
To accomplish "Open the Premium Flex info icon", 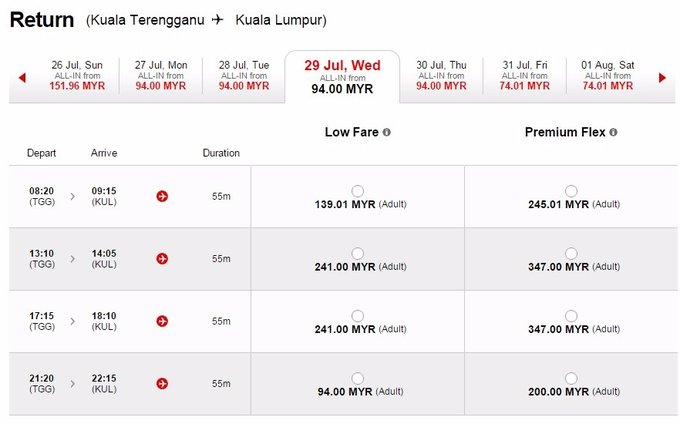I will tap(613, 132).
